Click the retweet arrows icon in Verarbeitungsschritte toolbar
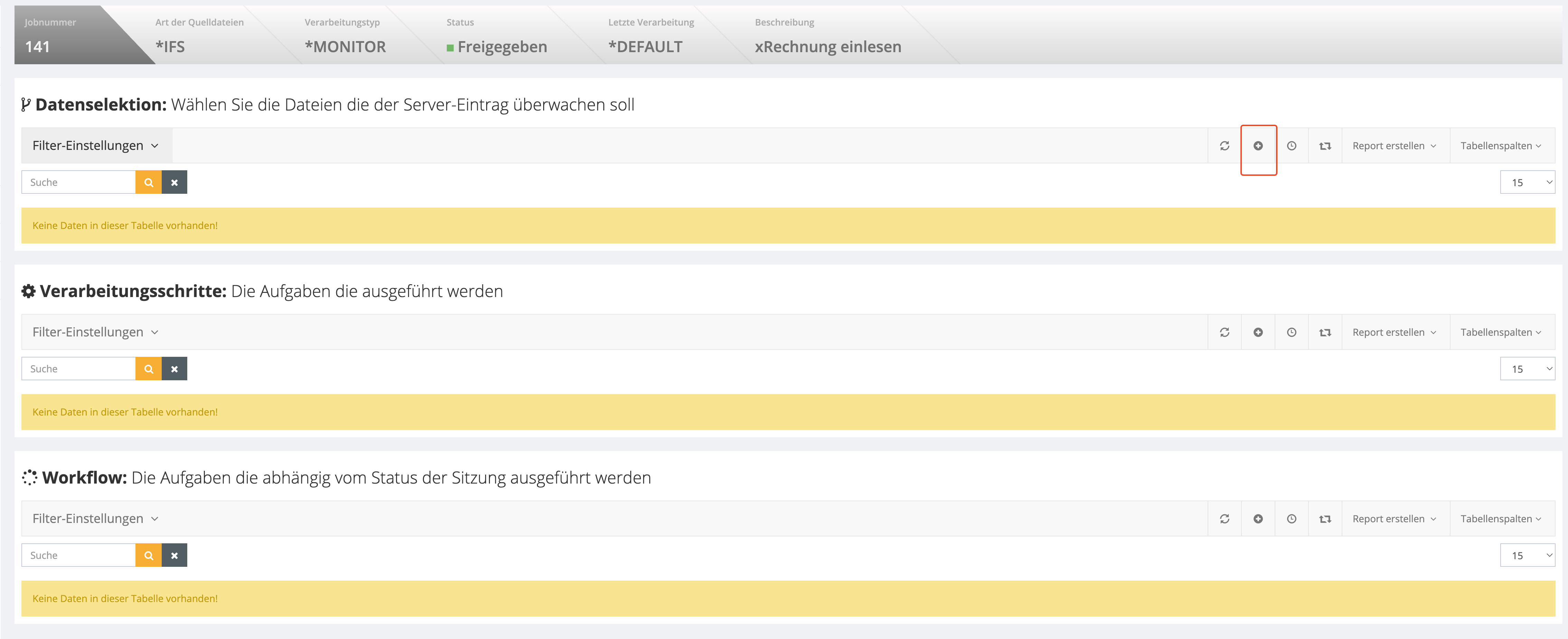This screenshot has height=639, width=1568. (1324, 332)
